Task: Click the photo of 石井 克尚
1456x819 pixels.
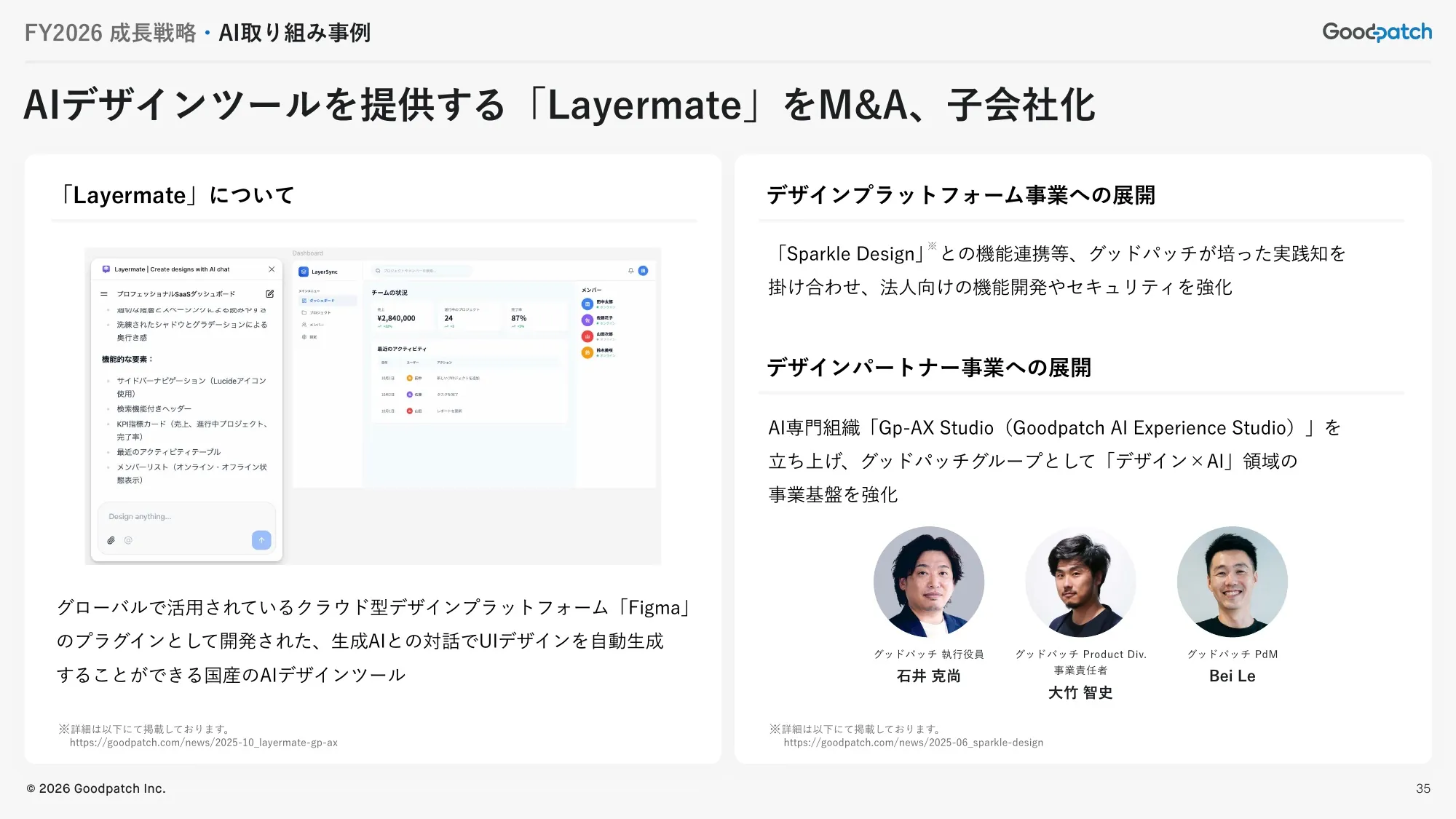Action: click(x=929, y=582)
